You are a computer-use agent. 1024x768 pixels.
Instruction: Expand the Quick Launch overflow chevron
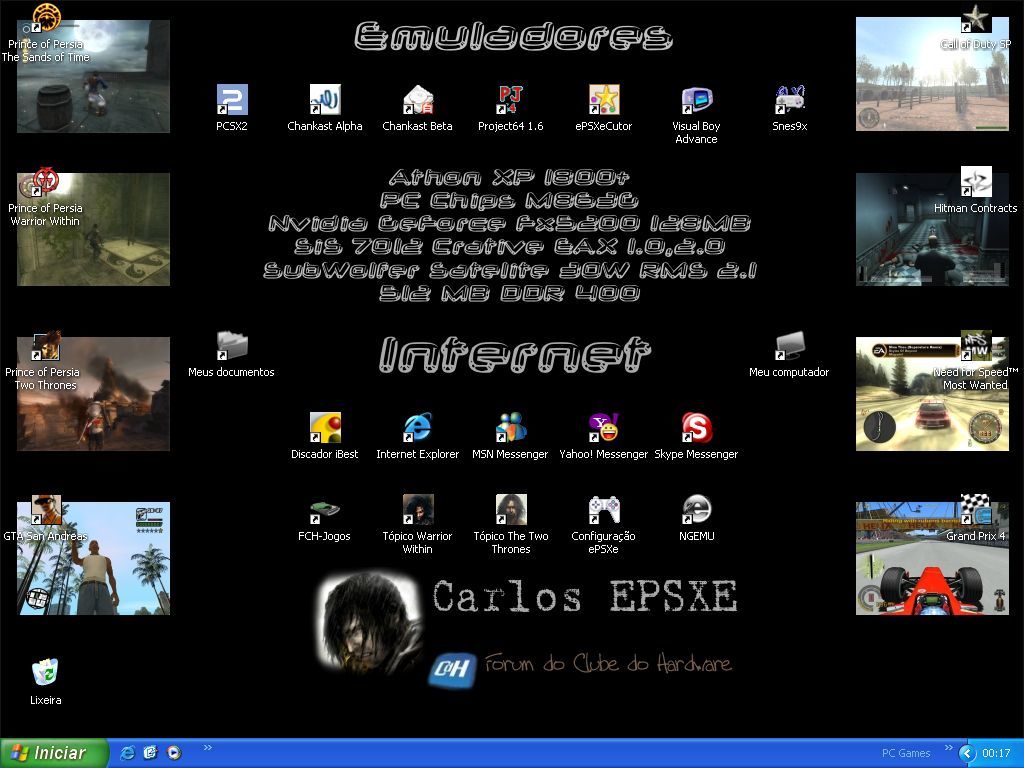pos(208,747)
